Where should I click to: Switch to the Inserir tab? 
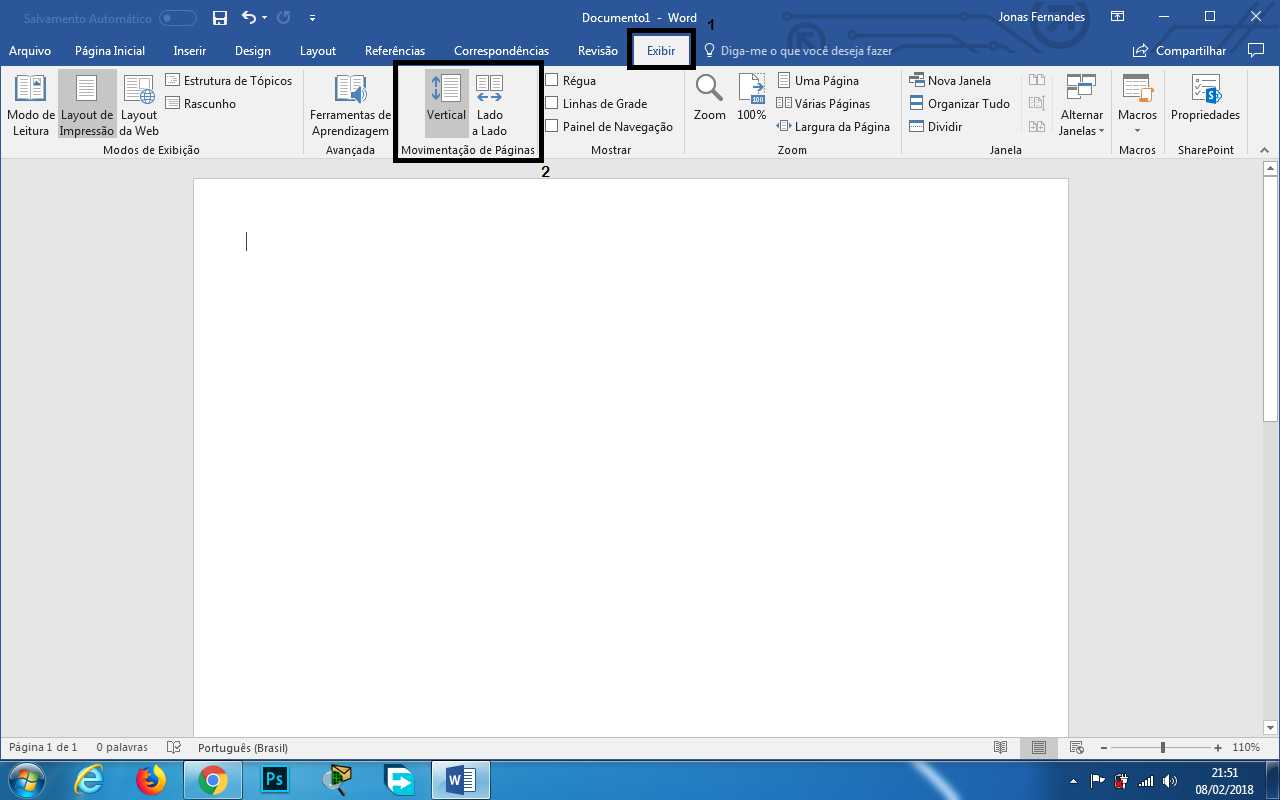(x=190, y=51)
